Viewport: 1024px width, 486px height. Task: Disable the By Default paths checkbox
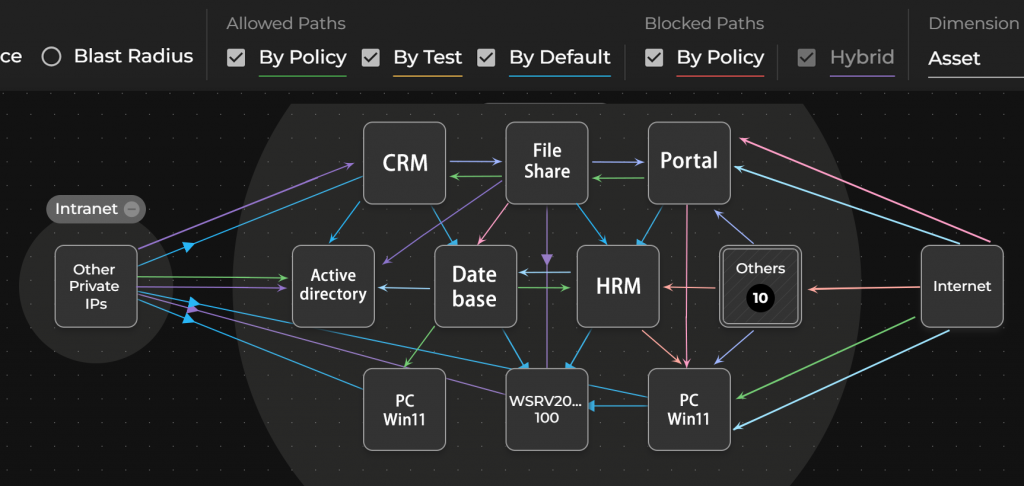[486, 58]
